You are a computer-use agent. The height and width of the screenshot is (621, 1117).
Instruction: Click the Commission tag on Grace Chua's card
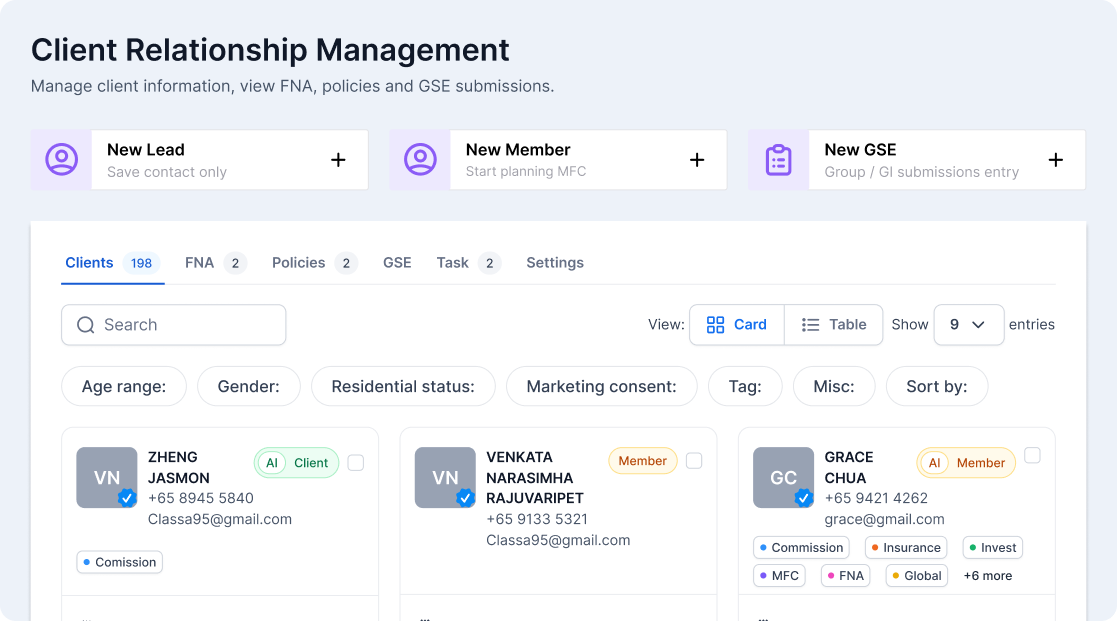(x=801, y=548)
